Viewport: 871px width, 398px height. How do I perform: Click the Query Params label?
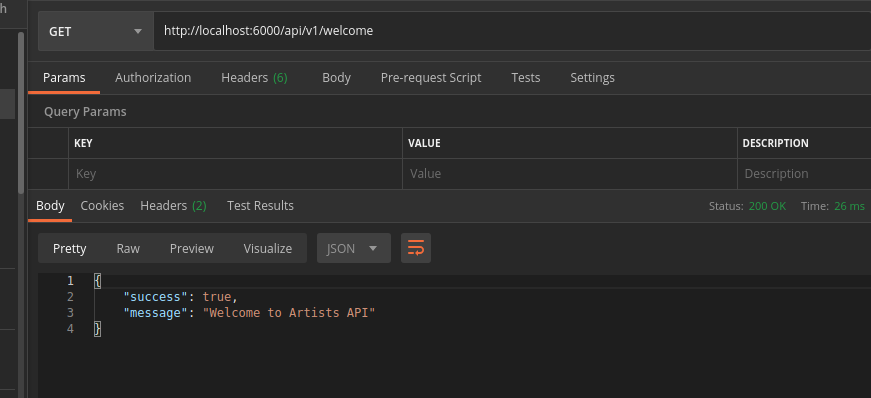click(x=85, y=112)
